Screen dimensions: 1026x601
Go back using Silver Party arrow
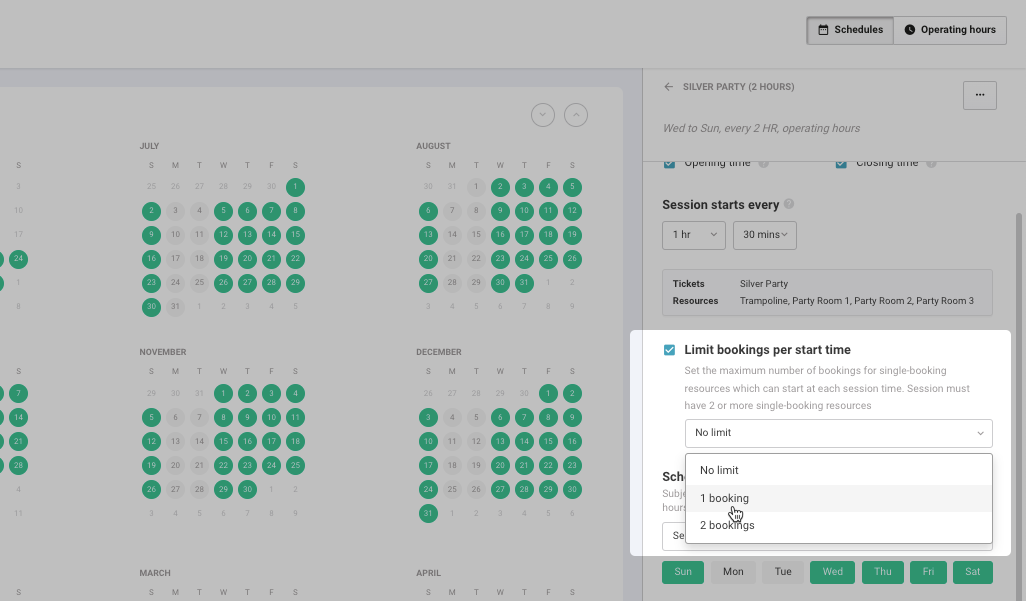668,86
